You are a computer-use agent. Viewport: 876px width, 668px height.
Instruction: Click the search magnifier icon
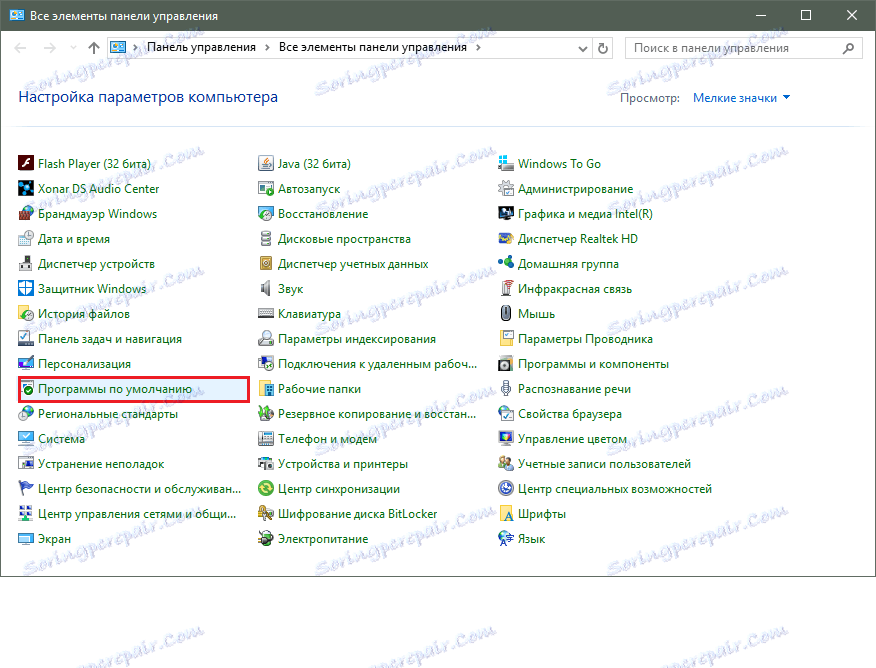(848, 48)
